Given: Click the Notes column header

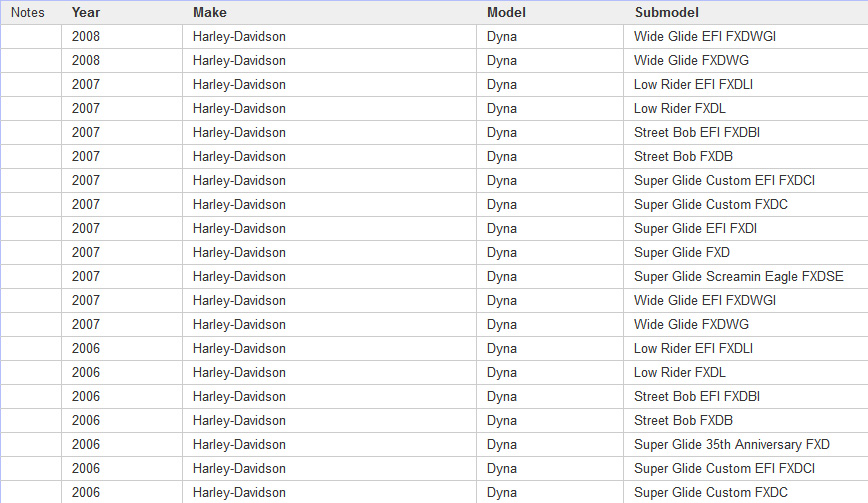Looking at the screenshot, I should coord(28,12).
